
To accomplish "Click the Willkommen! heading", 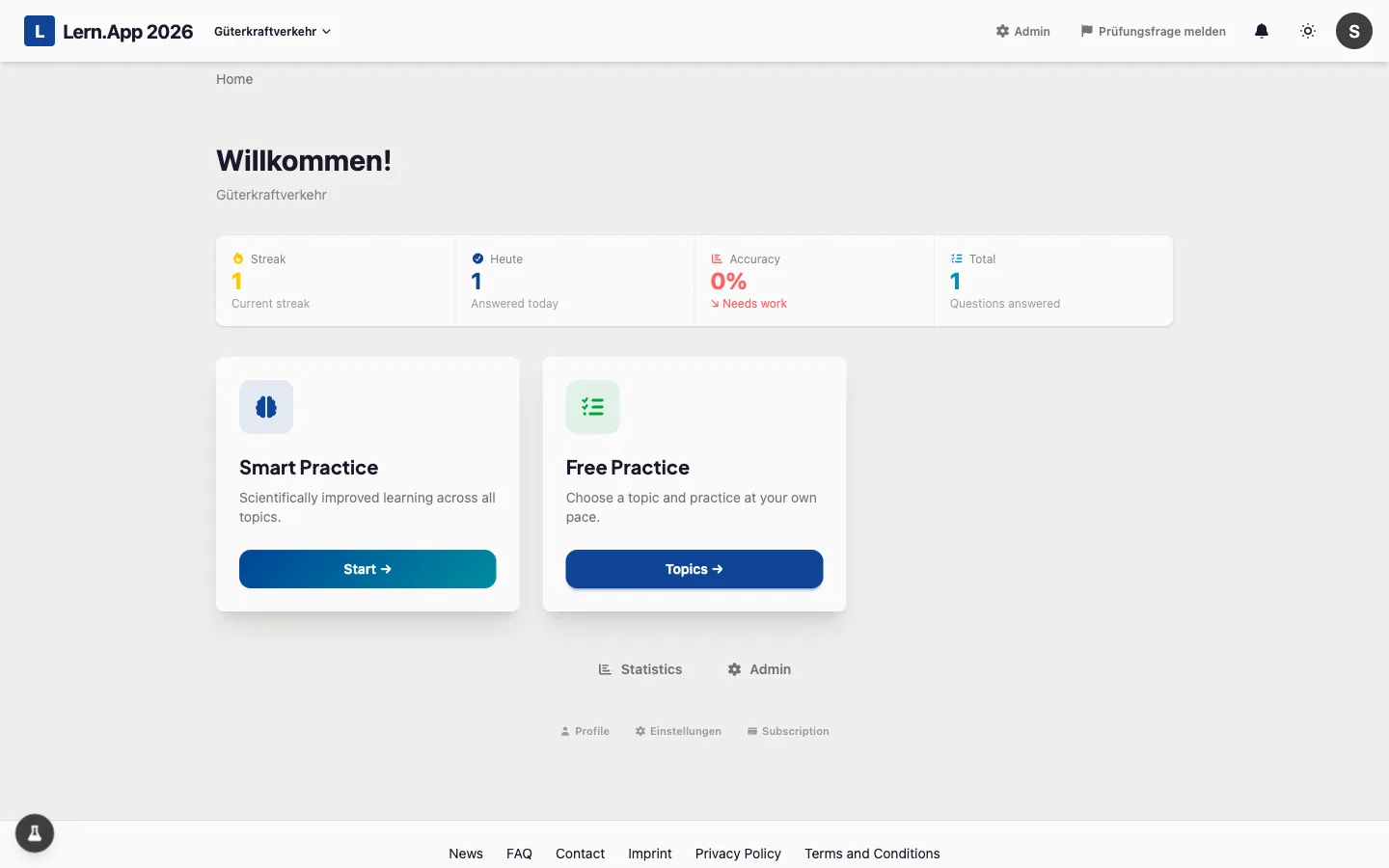I will click(304, 160).
